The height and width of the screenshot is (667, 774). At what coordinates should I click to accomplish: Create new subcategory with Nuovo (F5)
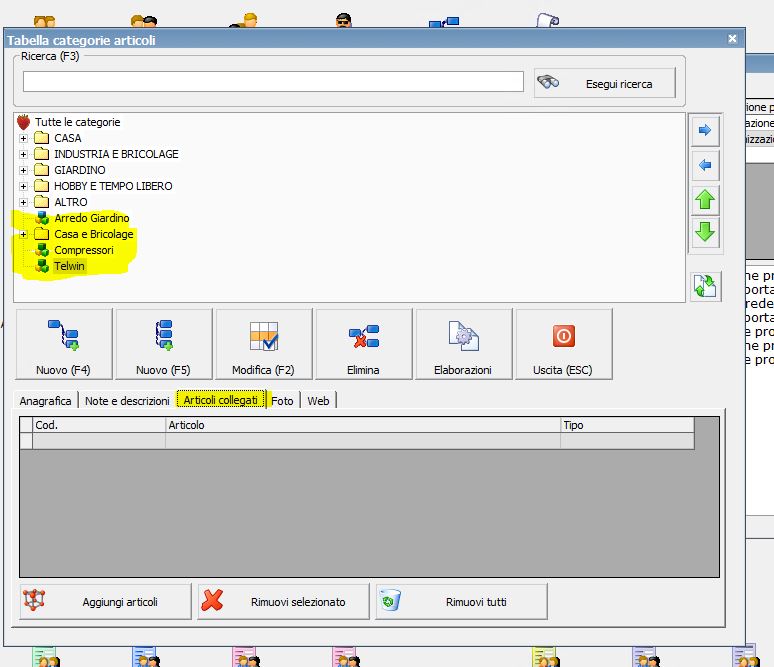click(164, 344)
